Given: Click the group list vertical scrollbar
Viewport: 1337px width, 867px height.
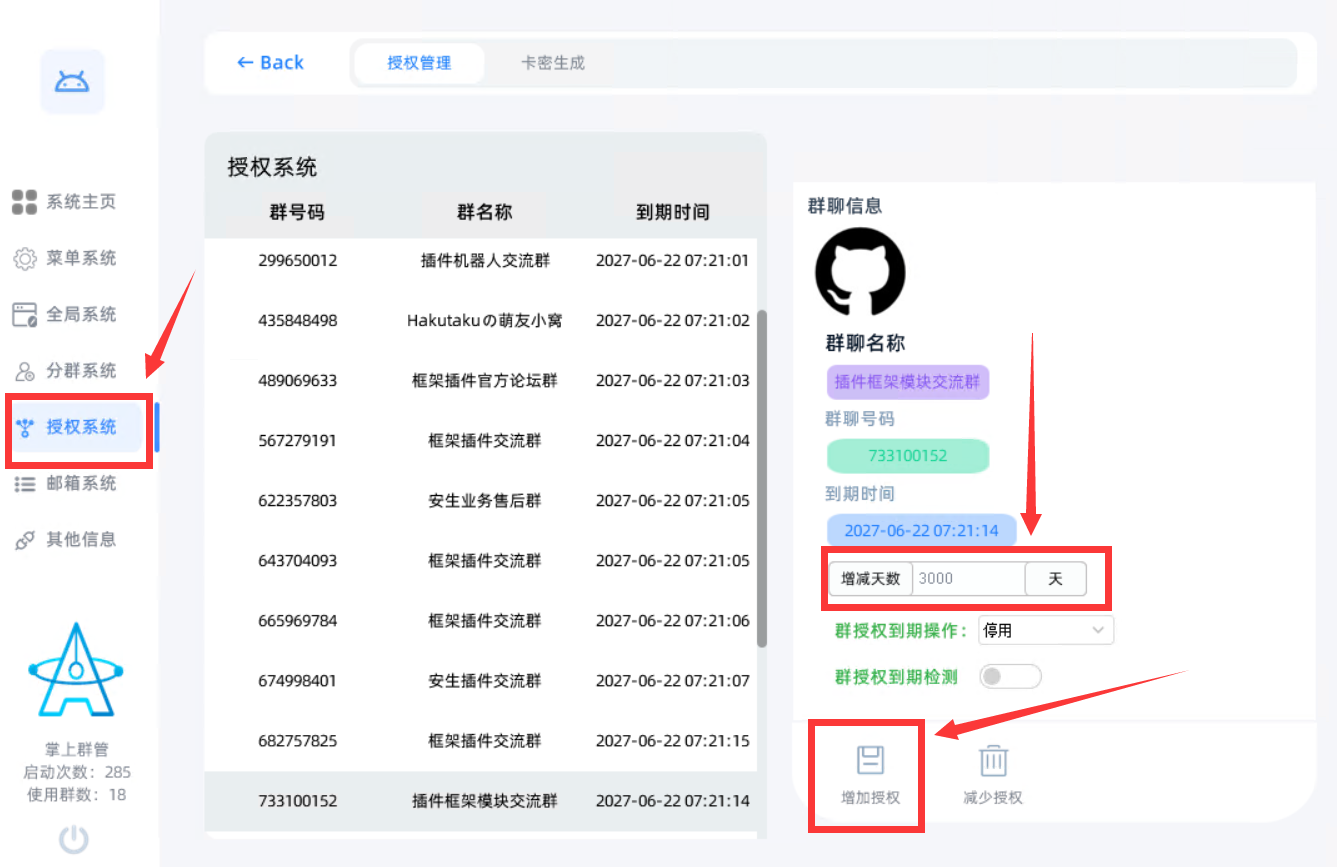Looking at the screenshot, I should tap(761, 478).
